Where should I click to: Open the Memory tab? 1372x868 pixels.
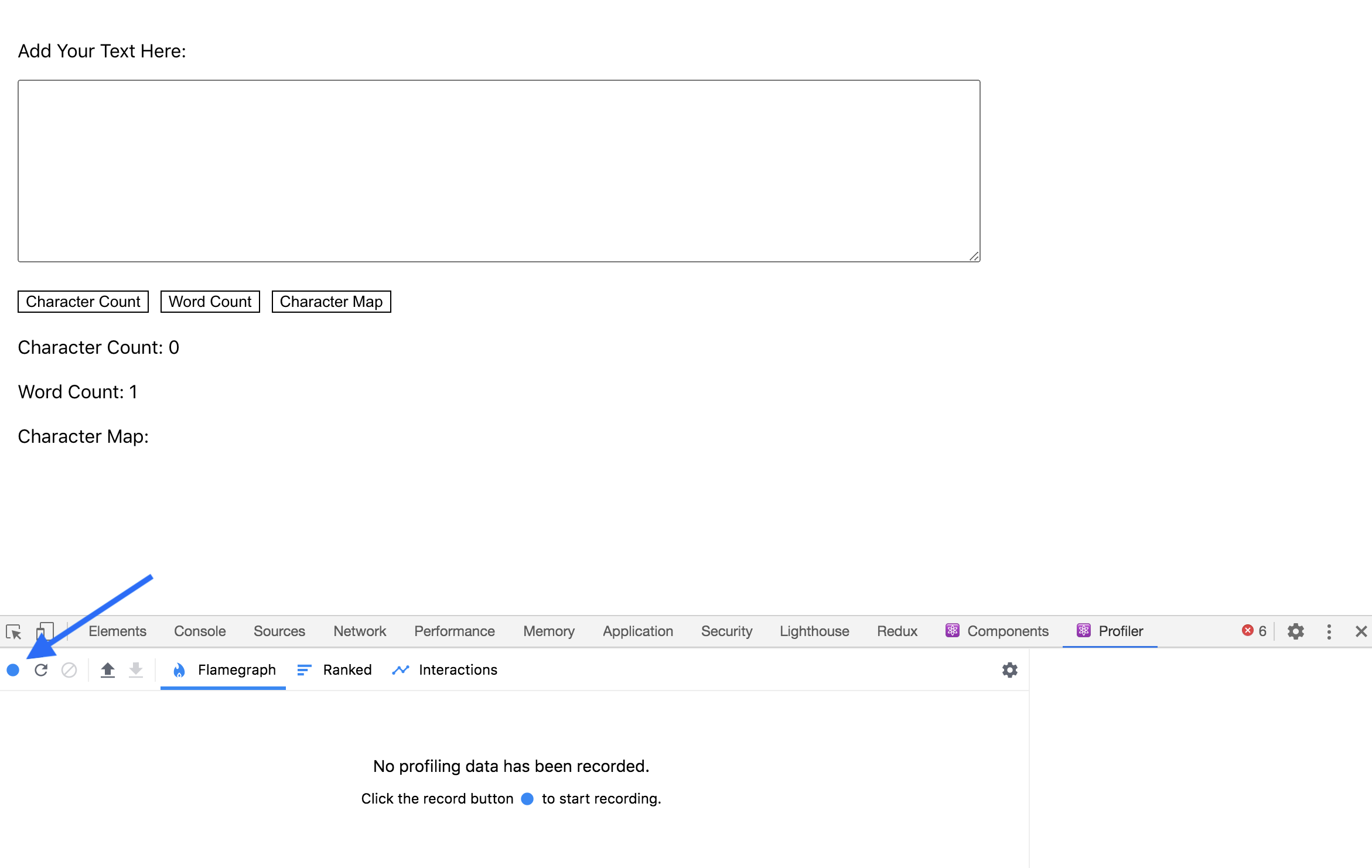[x=549, y=631]
